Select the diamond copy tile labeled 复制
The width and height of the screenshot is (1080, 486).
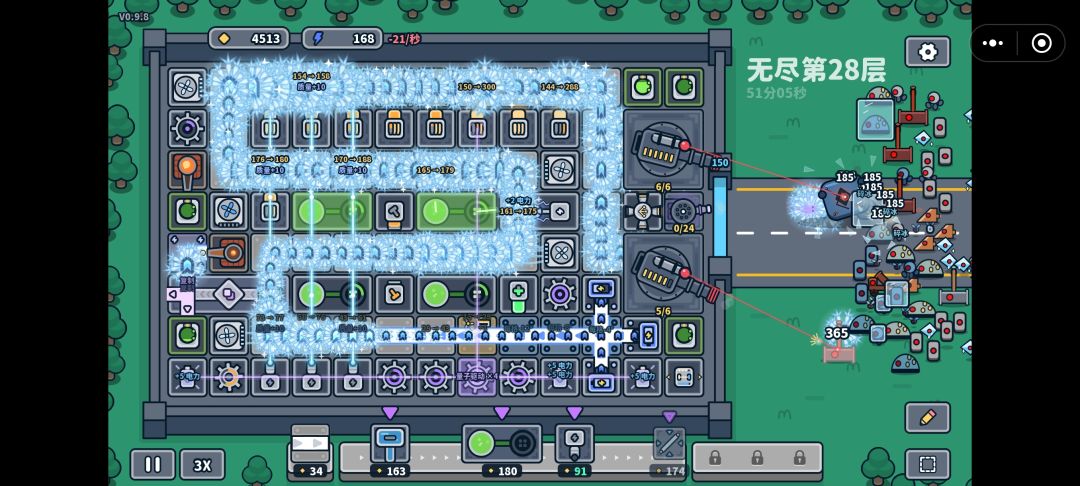(229, 294)
